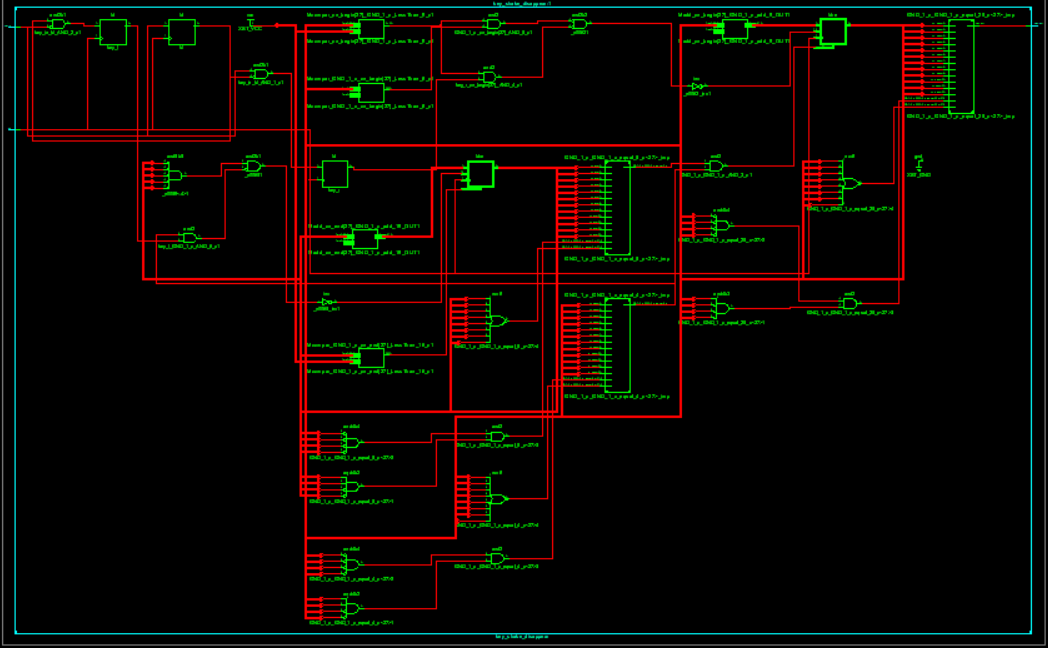Click the key_selector diagram title at the top
This screenshot has width=1048, height=648.
tap(524, 4)
